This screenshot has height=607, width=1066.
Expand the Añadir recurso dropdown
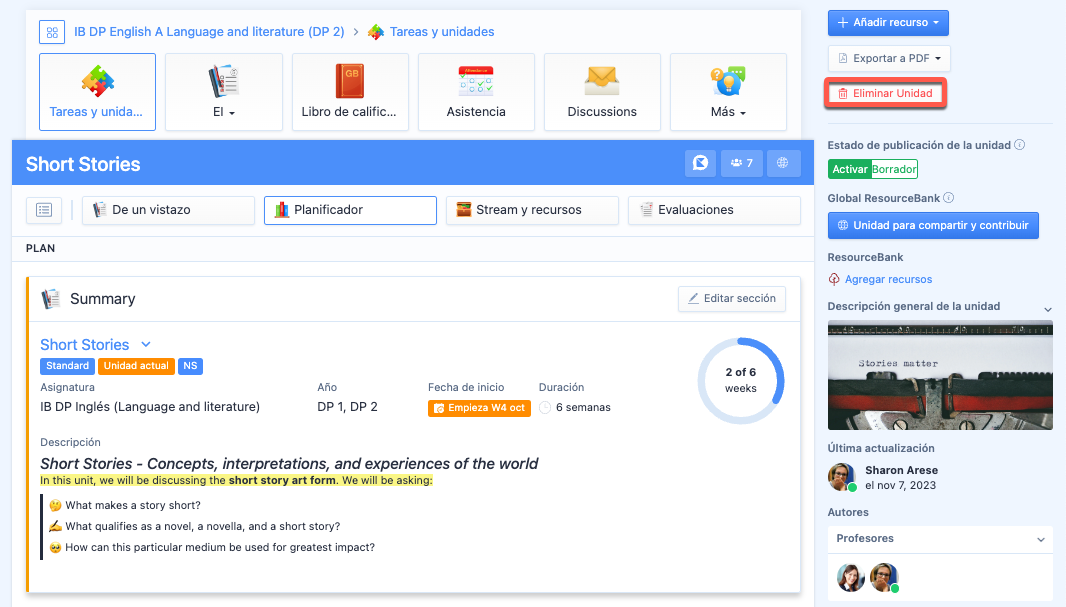pos(888,23)
